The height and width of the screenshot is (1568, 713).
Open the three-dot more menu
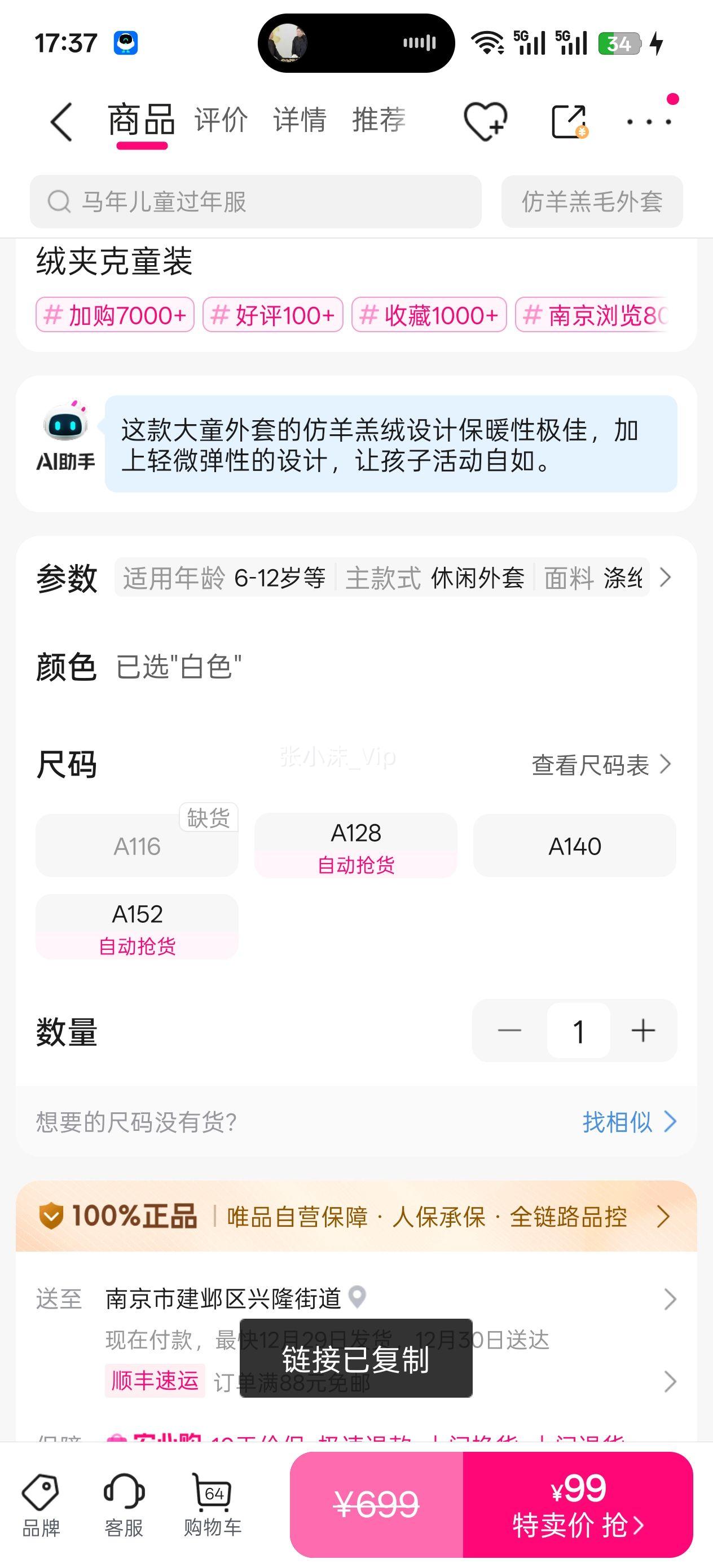coord(649,122)
